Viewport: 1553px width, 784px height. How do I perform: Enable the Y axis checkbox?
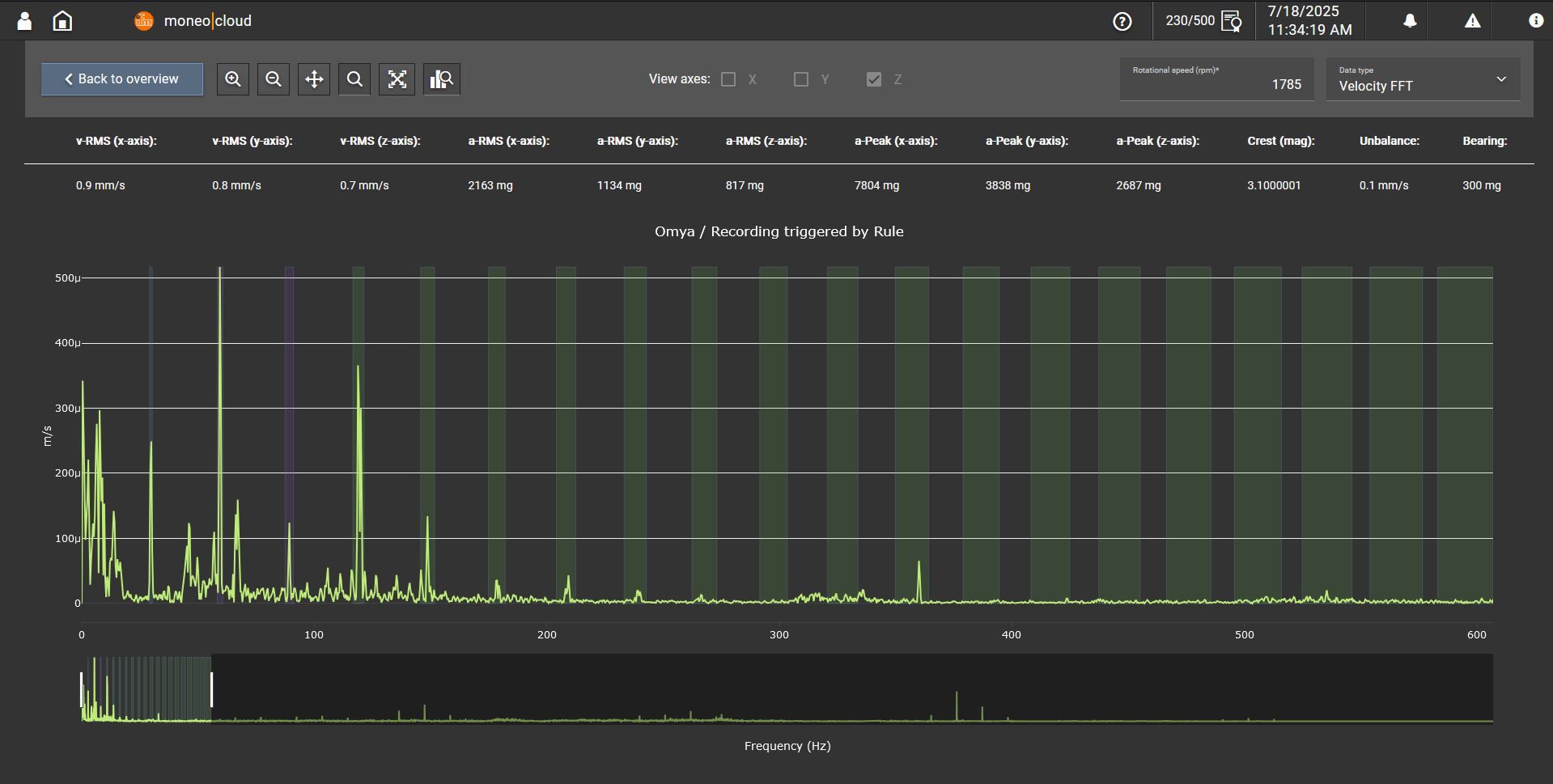pos(800,78)
